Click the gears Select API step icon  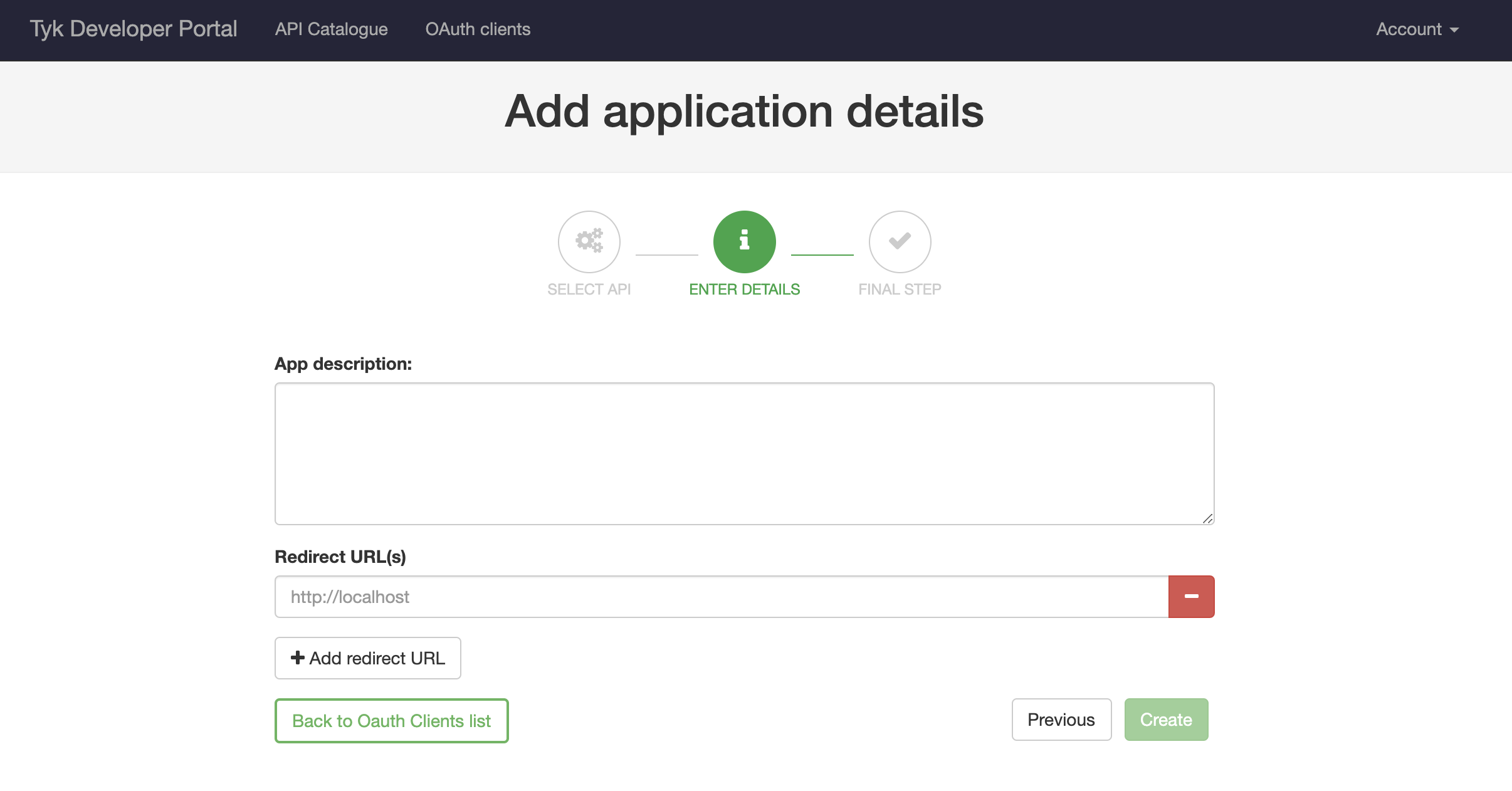pyautogui.click(x=589, y=241)
